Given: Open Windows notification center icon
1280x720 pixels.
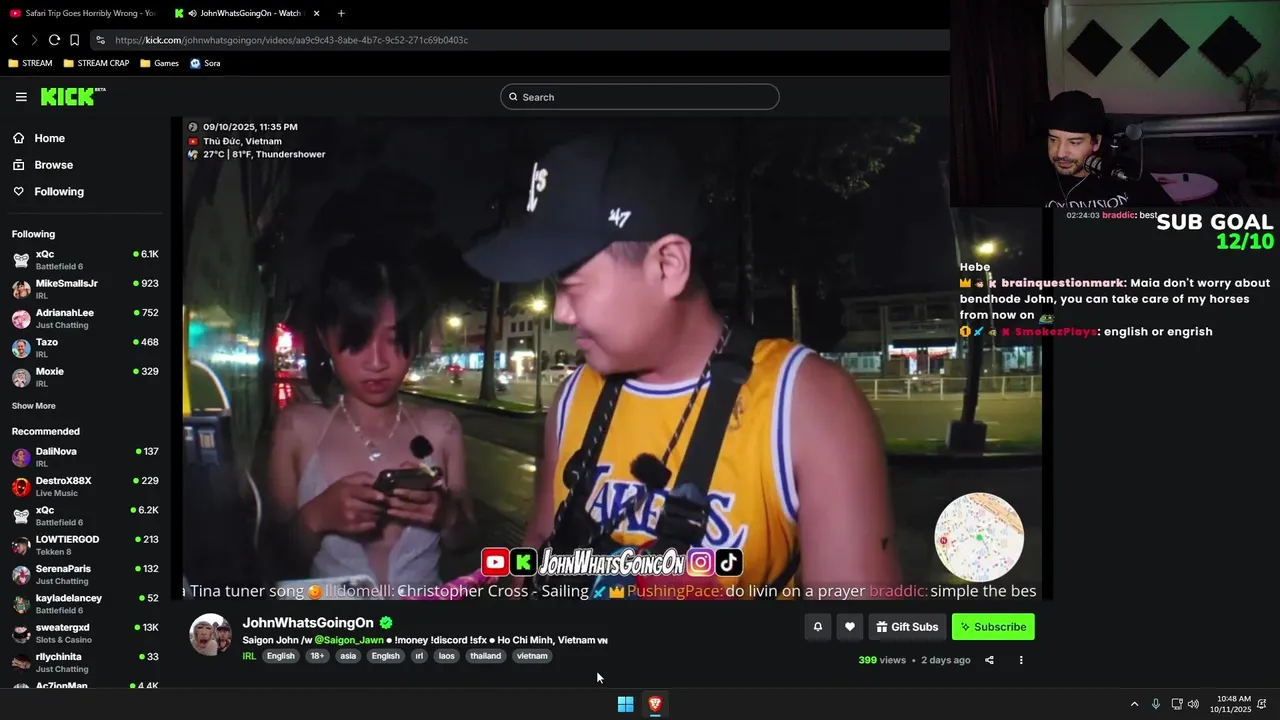Looking at the screenshot, I should click(x=1262, y=704).
